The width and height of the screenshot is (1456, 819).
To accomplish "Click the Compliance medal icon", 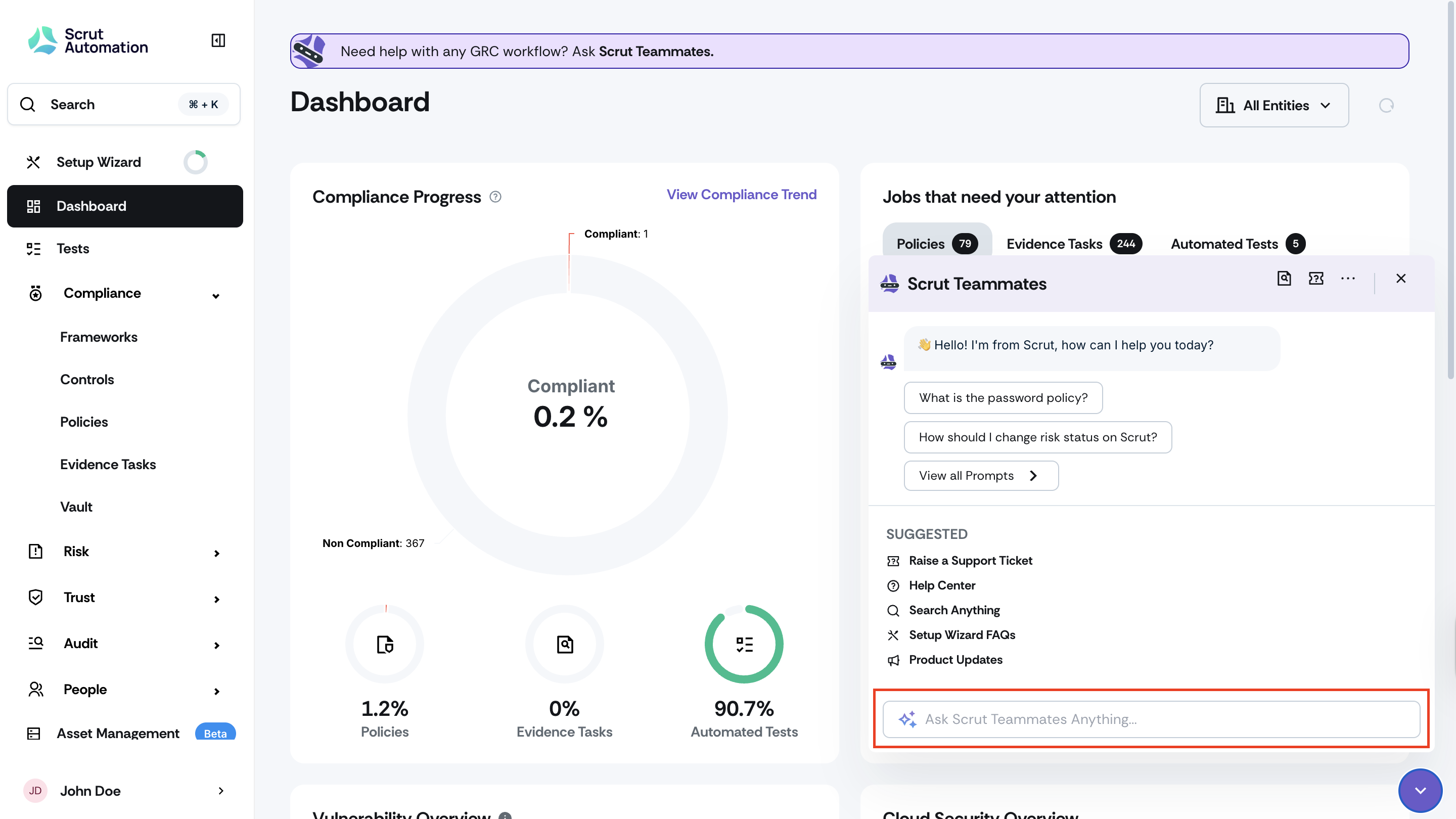I will coord(35,293).
